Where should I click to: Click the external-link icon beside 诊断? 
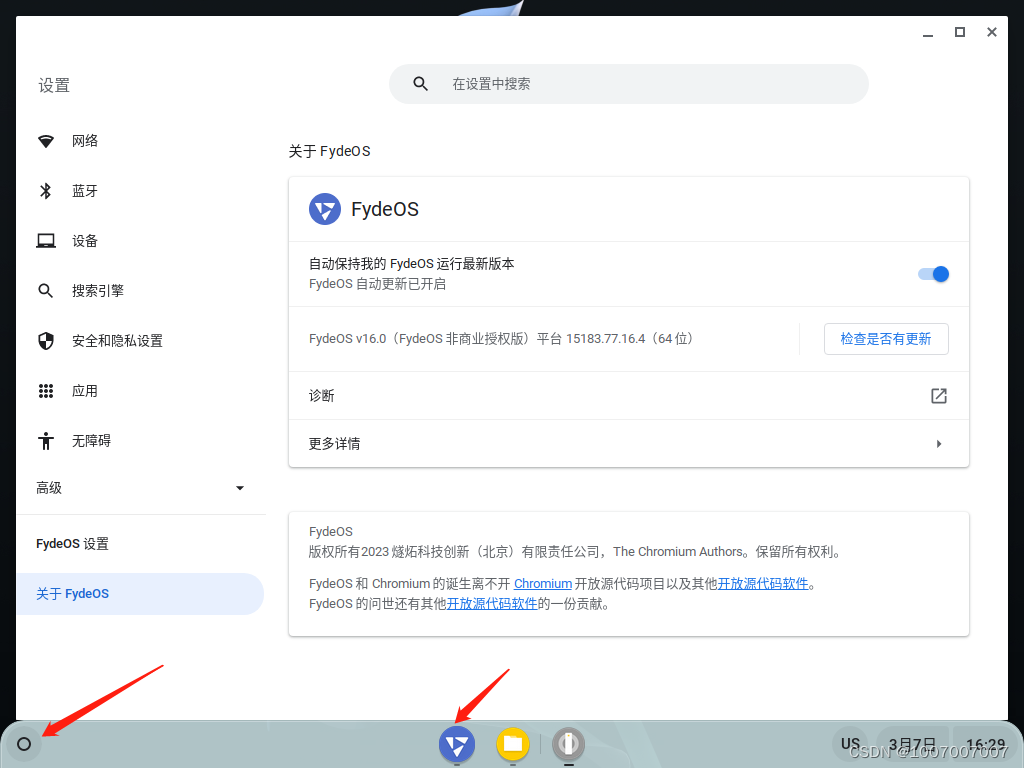pyautogui.click(x=938, y=396)
